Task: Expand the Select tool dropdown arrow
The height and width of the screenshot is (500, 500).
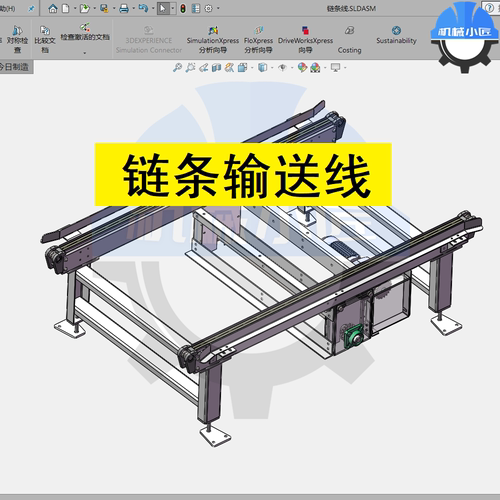Action: (x=173, y=8)
